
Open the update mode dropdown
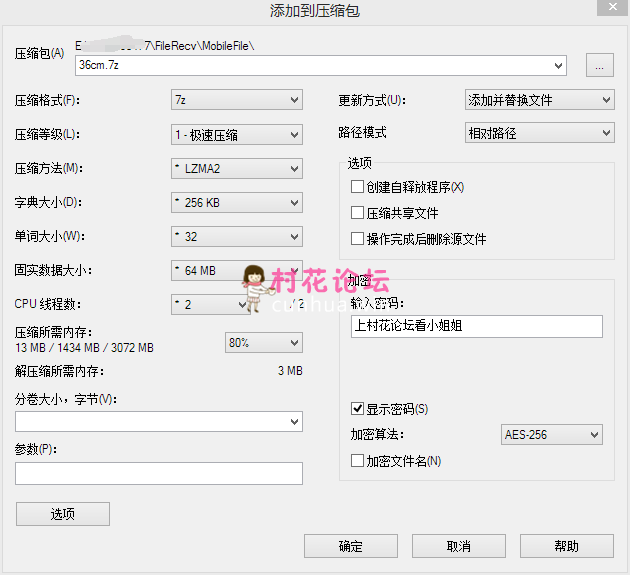click(x=540, y=100)
